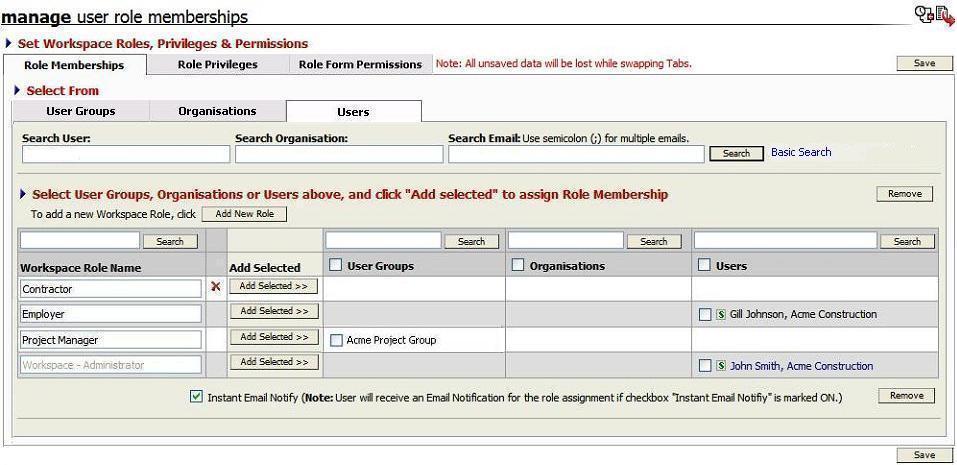The width and height of the screenshot is (957, 465).
Task: Switch to Role Memberships tab
Action: click(x=74, y=65)
